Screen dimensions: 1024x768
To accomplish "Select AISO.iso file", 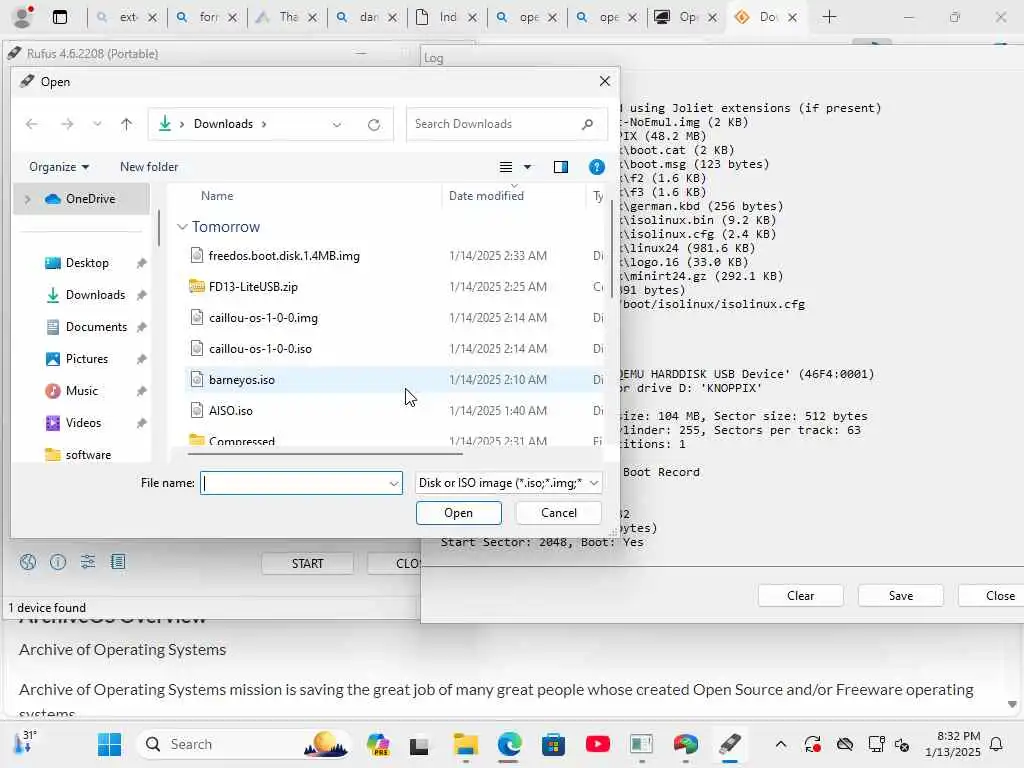I will (231, 411).
